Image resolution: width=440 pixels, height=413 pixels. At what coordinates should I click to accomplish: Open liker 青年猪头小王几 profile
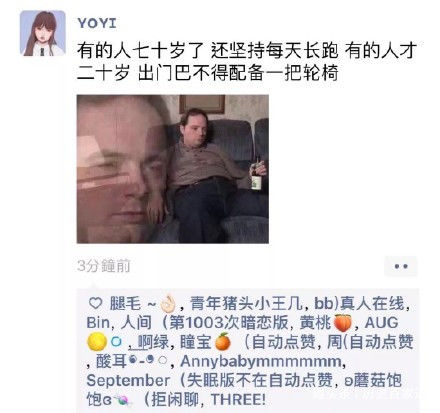246,304
